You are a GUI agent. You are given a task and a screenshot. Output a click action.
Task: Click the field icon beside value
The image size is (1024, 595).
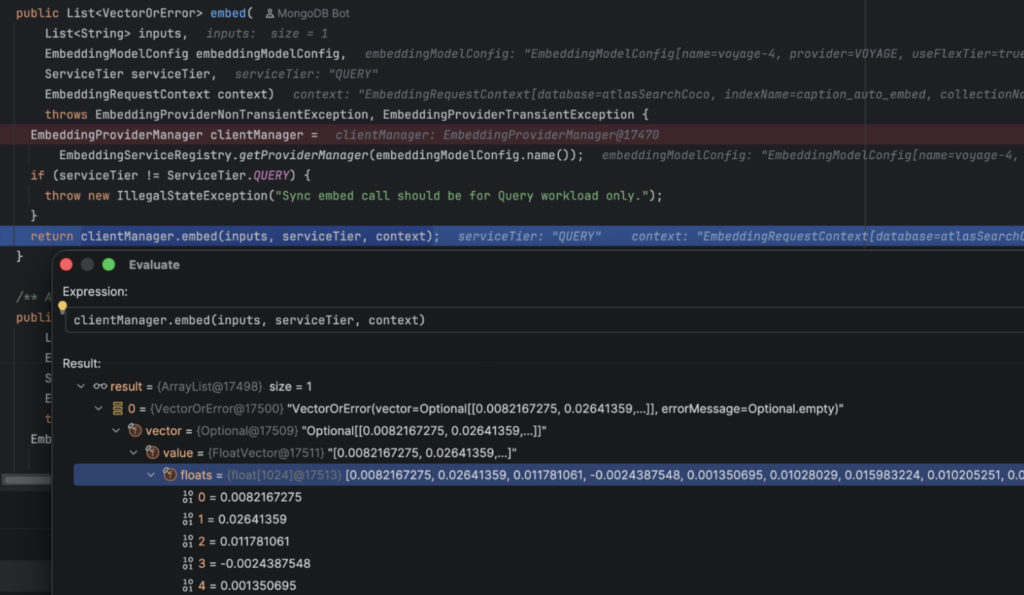[153, 453]
